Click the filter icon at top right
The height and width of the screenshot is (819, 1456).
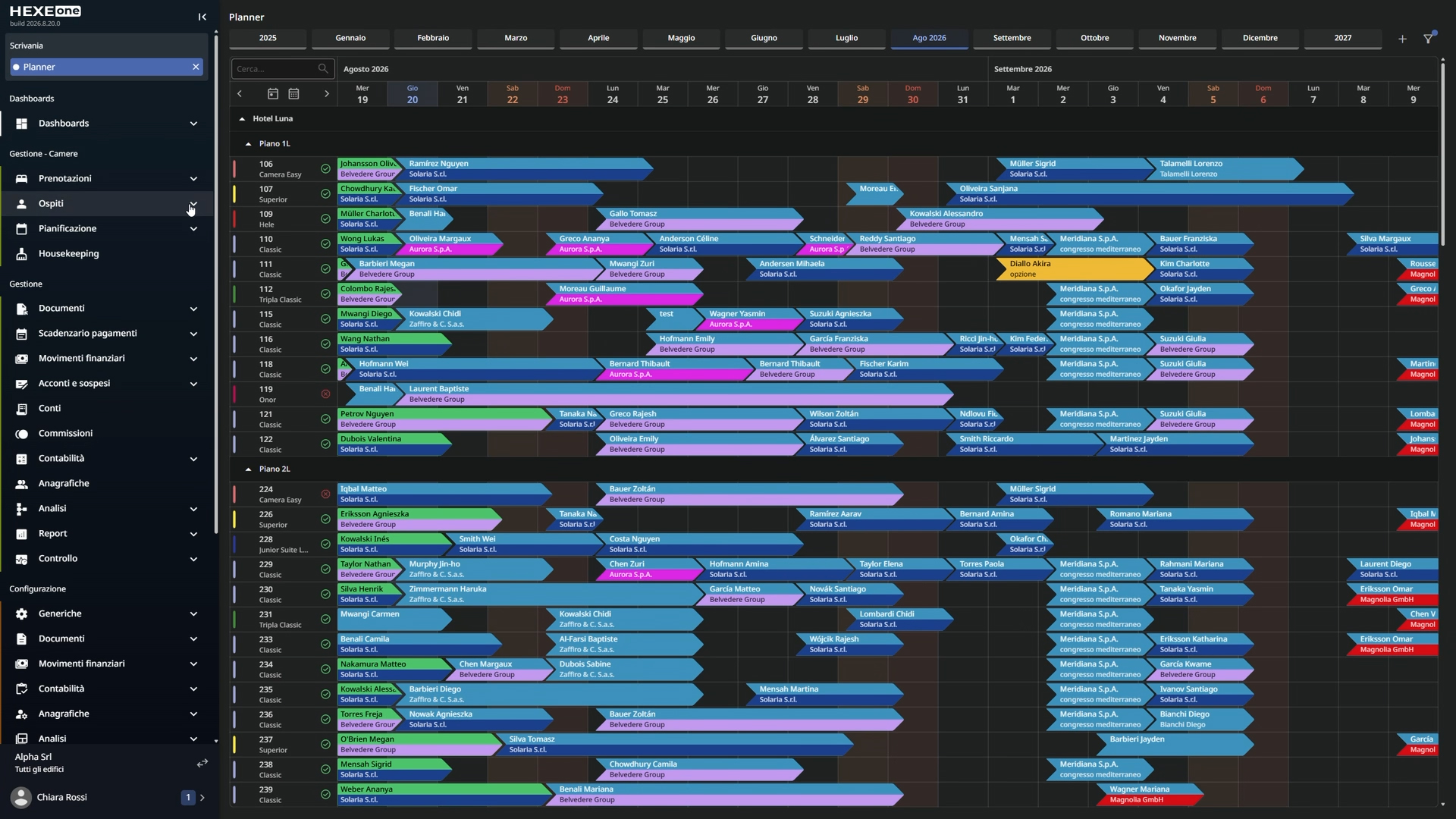1428,38
